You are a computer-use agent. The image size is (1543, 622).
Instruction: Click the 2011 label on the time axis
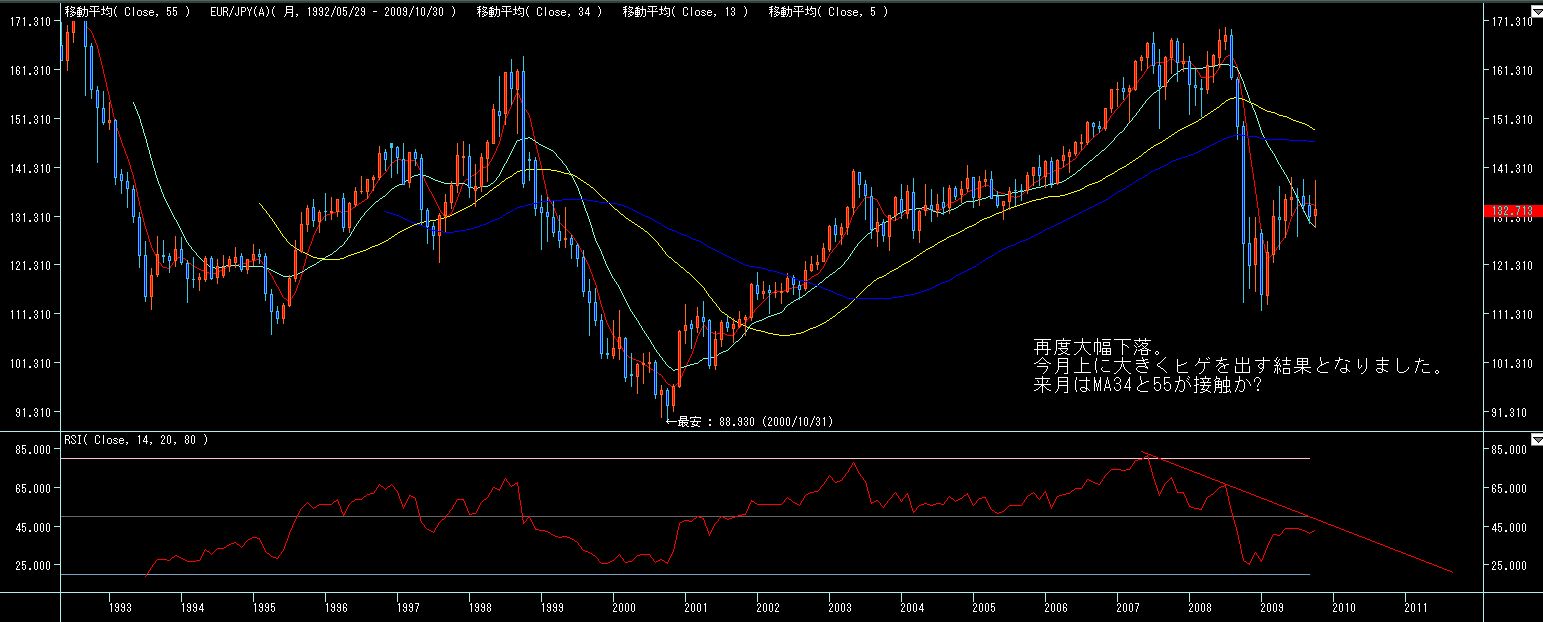1415,607
